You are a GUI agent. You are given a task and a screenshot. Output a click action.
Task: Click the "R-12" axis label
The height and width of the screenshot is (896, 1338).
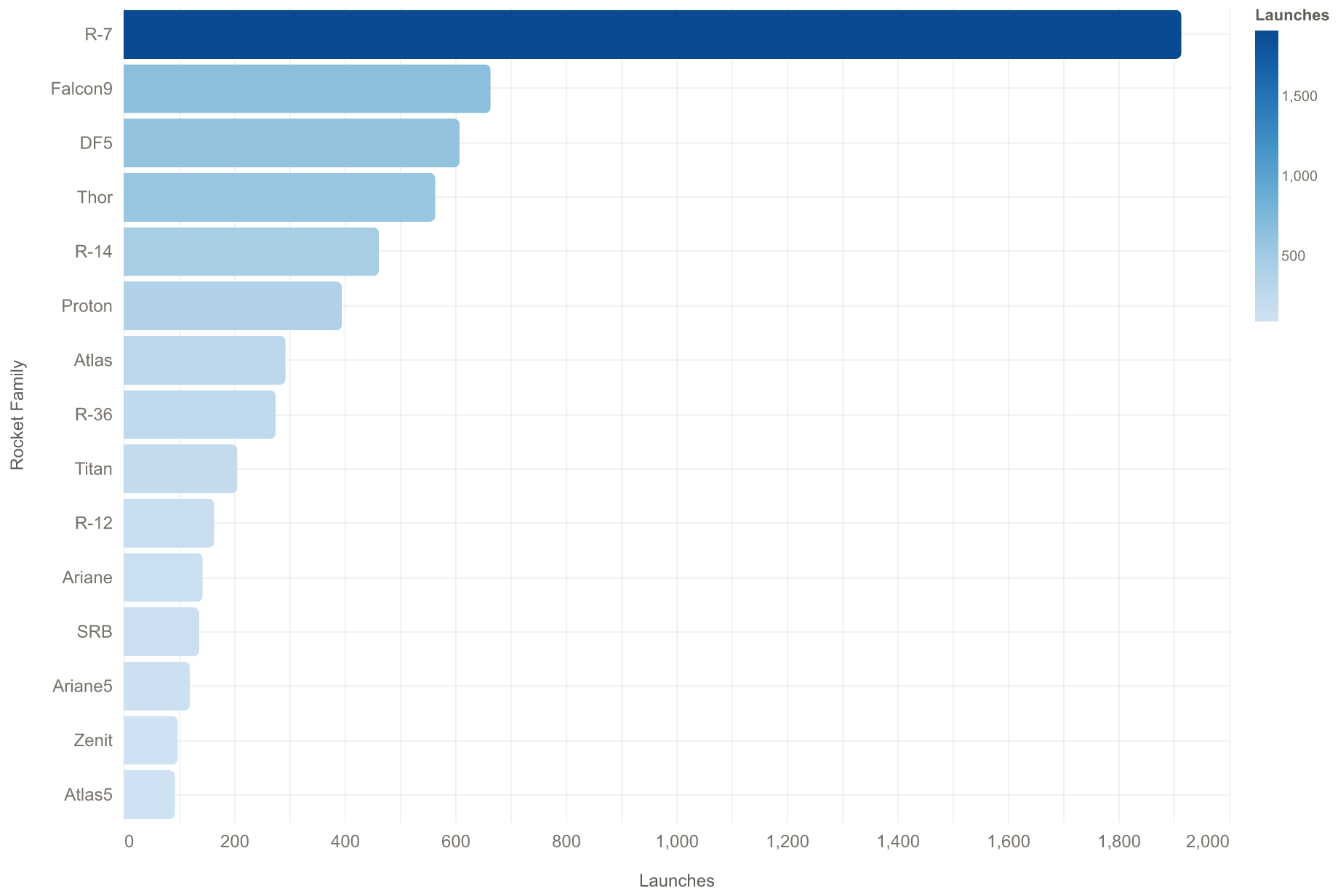(94, 523)
